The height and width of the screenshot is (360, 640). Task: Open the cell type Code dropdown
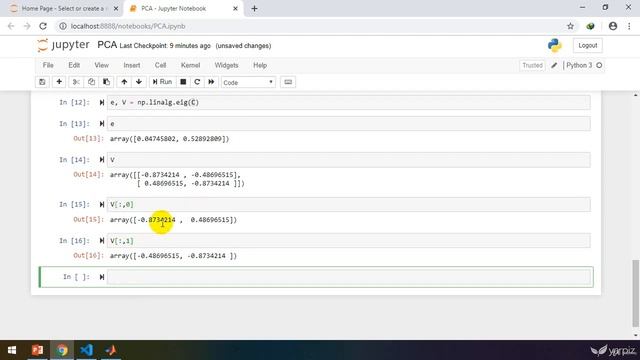tap(248, 82)
